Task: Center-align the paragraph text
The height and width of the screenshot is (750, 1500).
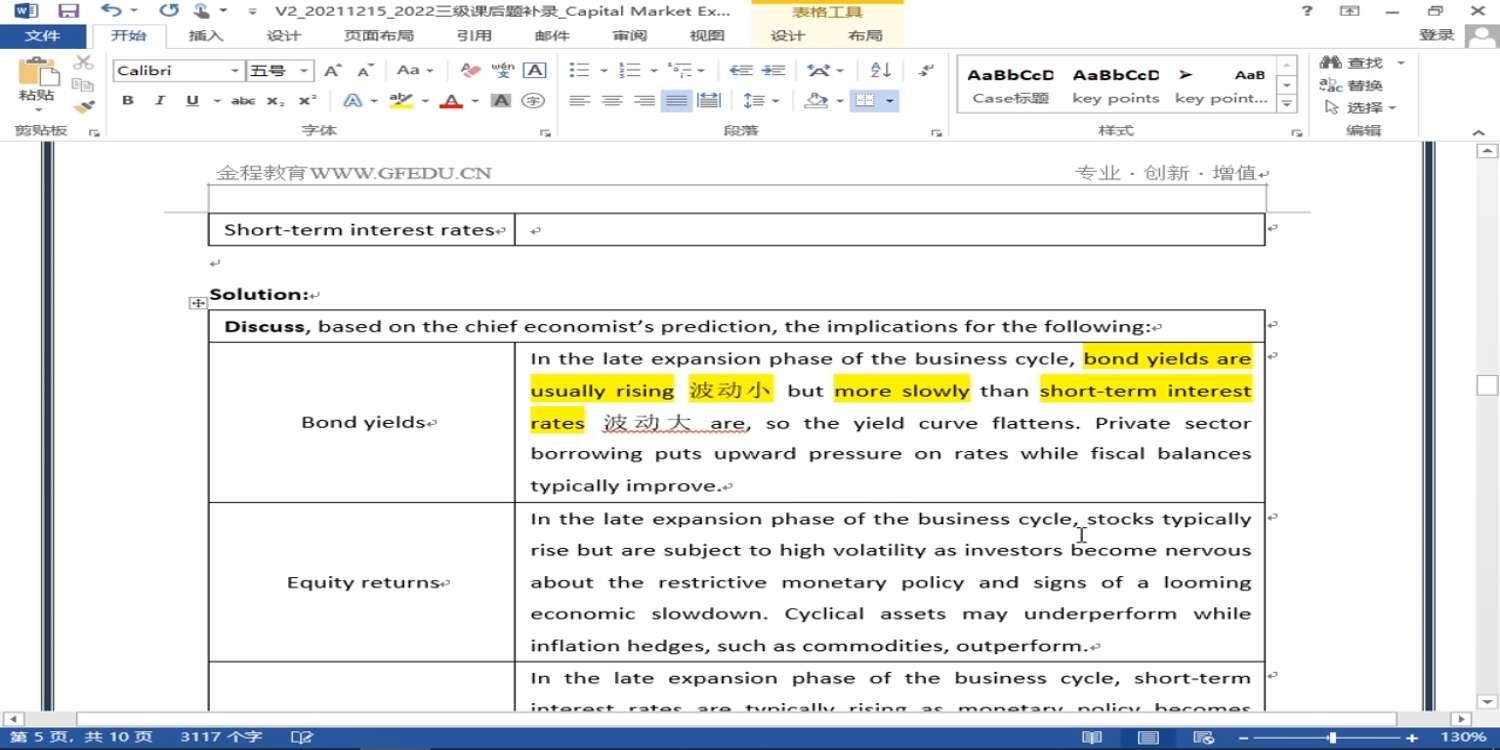Action: click(x=612, y=101)
